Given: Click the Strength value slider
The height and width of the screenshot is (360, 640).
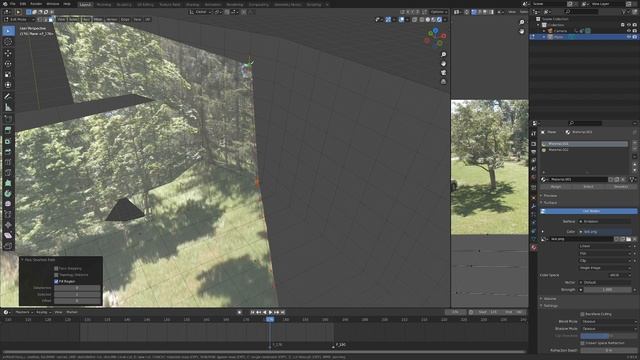Looking at the screenshot, I should pyautogui.click(x=607, y=290).
